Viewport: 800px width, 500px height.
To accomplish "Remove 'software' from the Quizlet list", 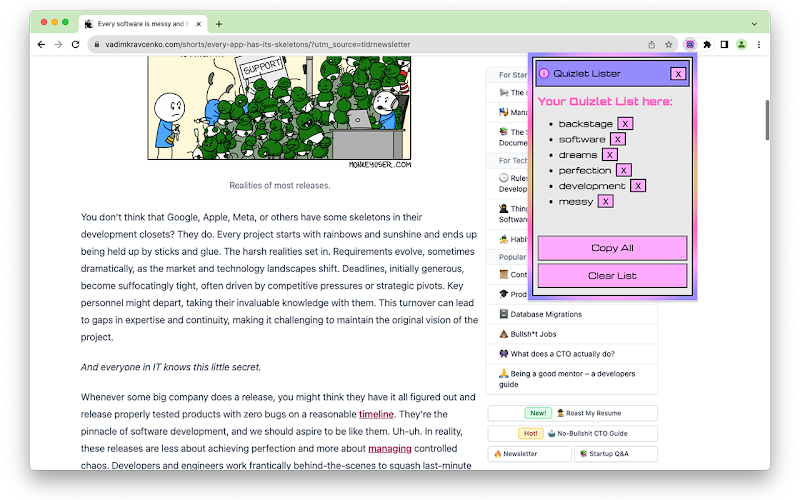I will [618, 139].
